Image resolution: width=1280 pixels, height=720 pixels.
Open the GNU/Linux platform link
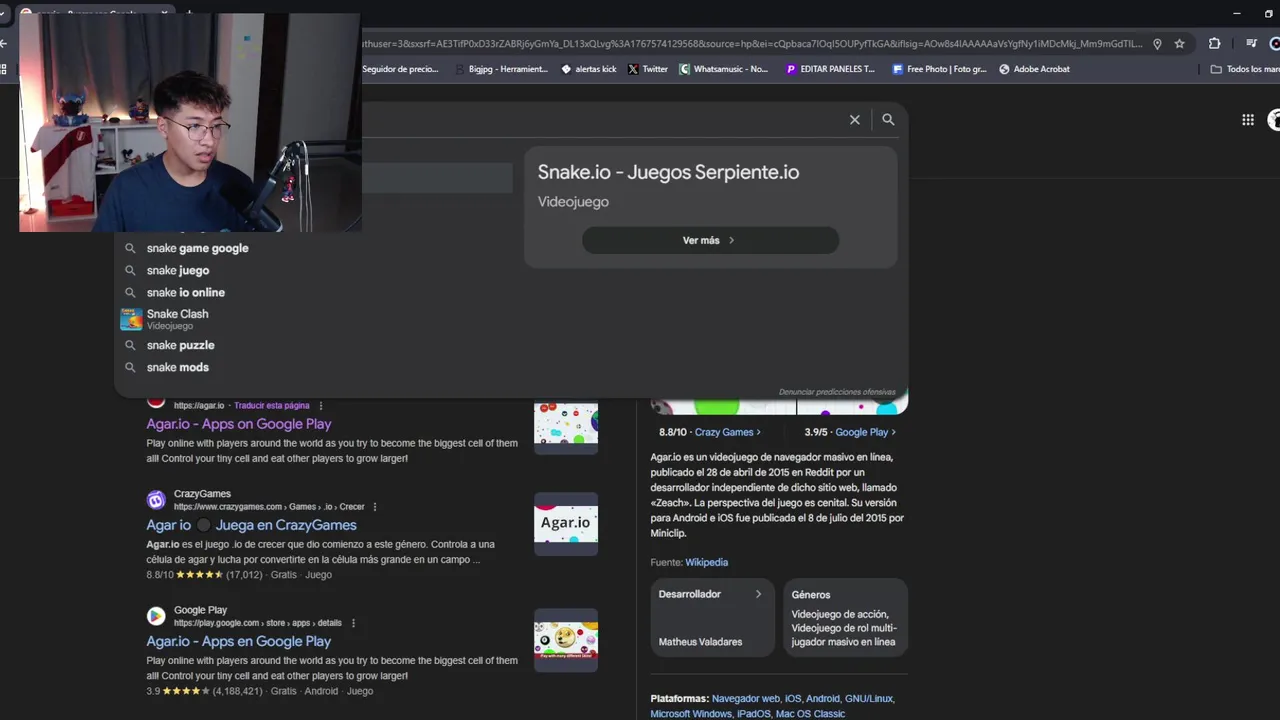tap(869, 699)
